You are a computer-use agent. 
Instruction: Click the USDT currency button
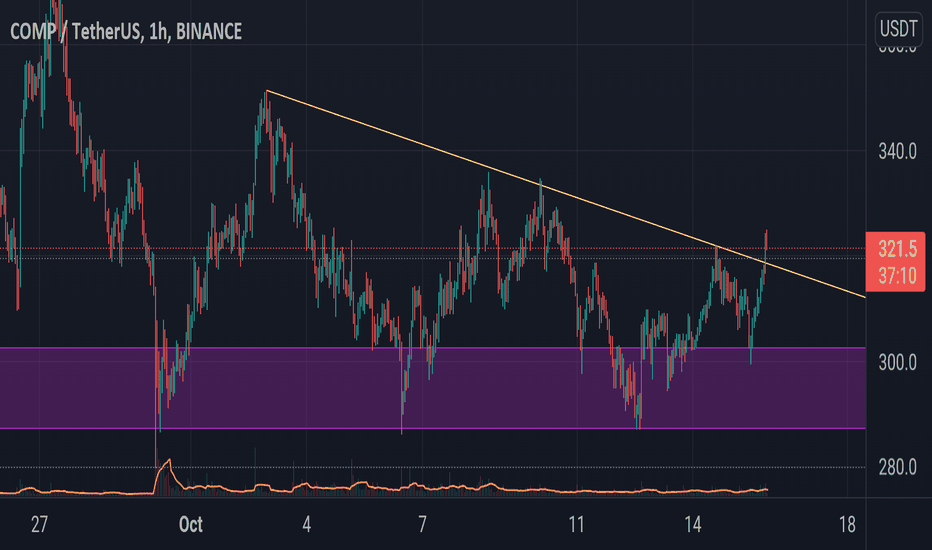(x=898, y=29)
